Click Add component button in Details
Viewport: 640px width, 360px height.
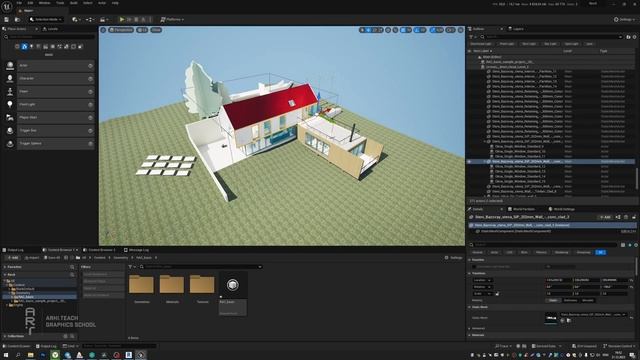pyautogui.click(x=605, y=217)
